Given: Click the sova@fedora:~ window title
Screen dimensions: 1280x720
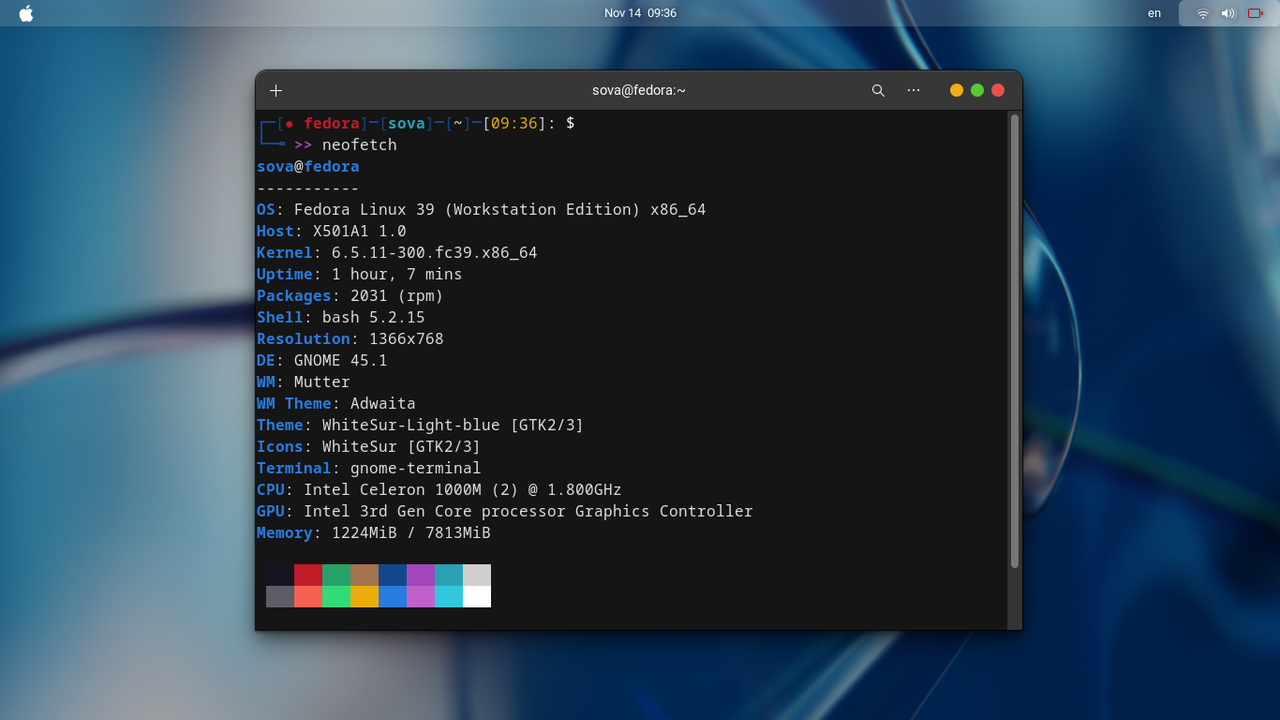Looking at the screenshot, I should [x=639, y=90].
